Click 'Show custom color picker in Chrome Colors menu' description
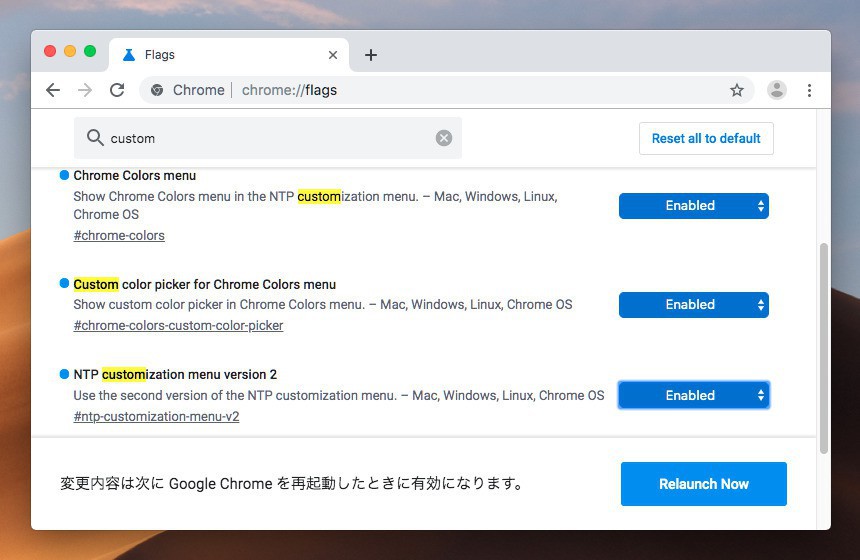860x560 pixels. tap(322, 304)
